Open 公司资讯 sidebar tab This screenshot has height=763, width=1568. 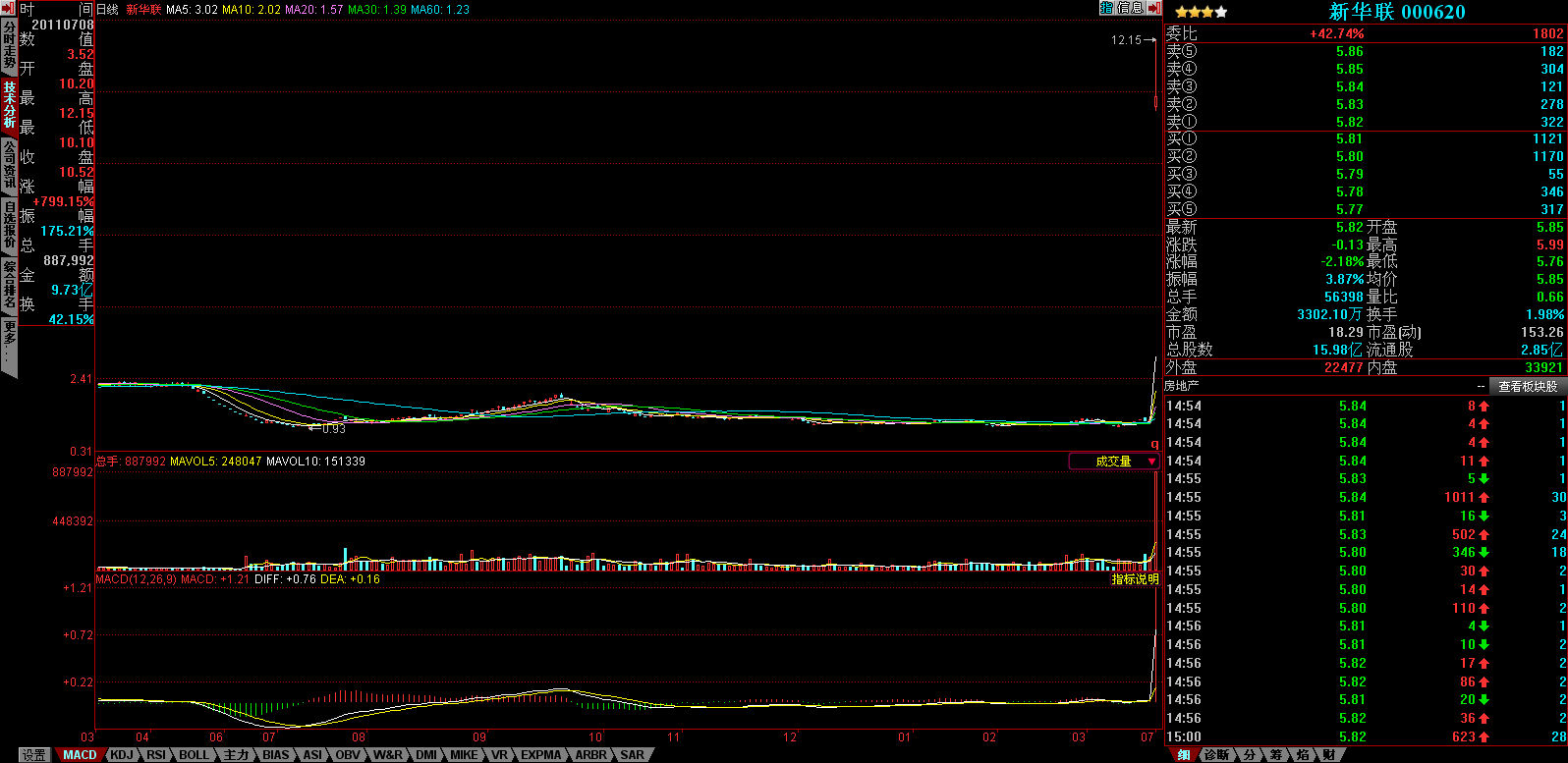pos(9,164)
